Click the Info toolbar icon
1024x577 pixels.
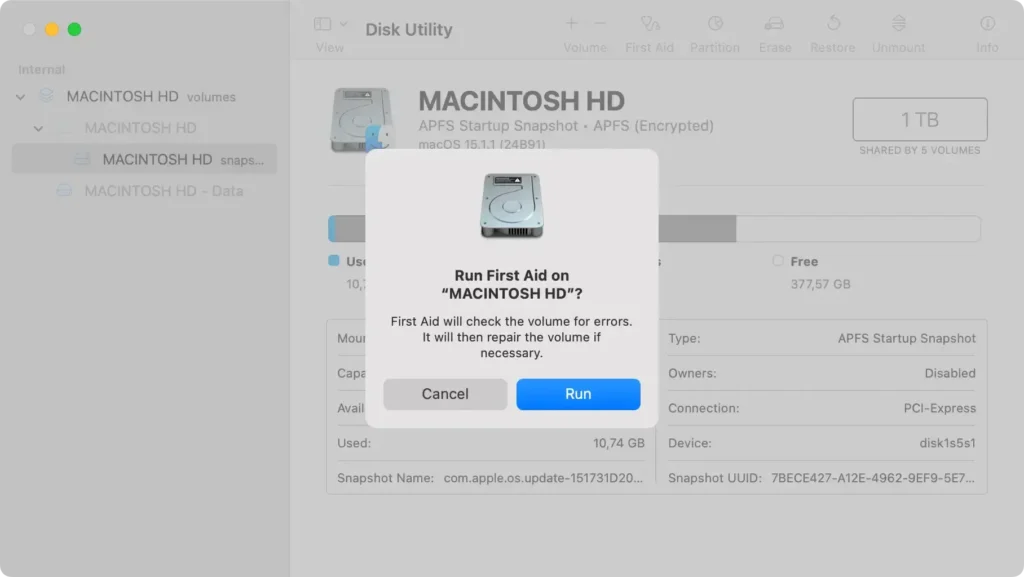point(987,23)
